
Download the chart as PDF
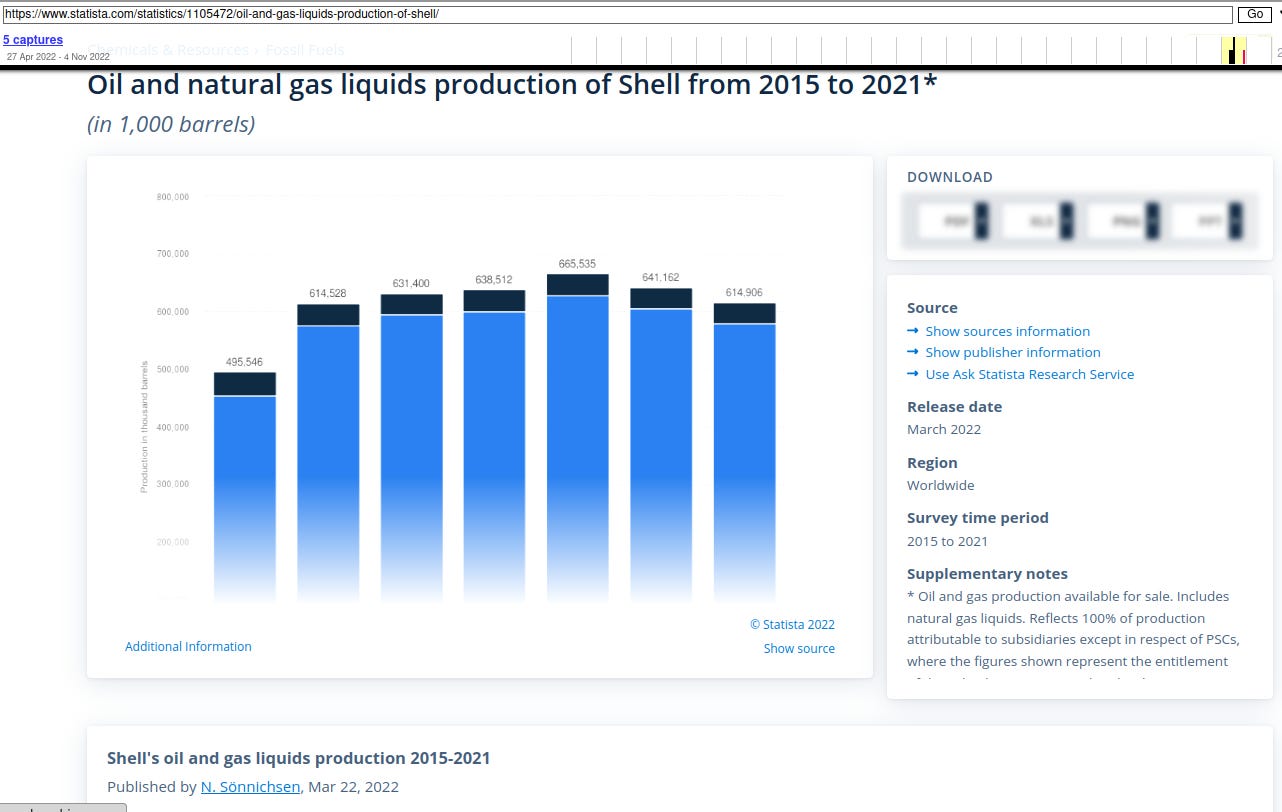click(x=953, y=221)
